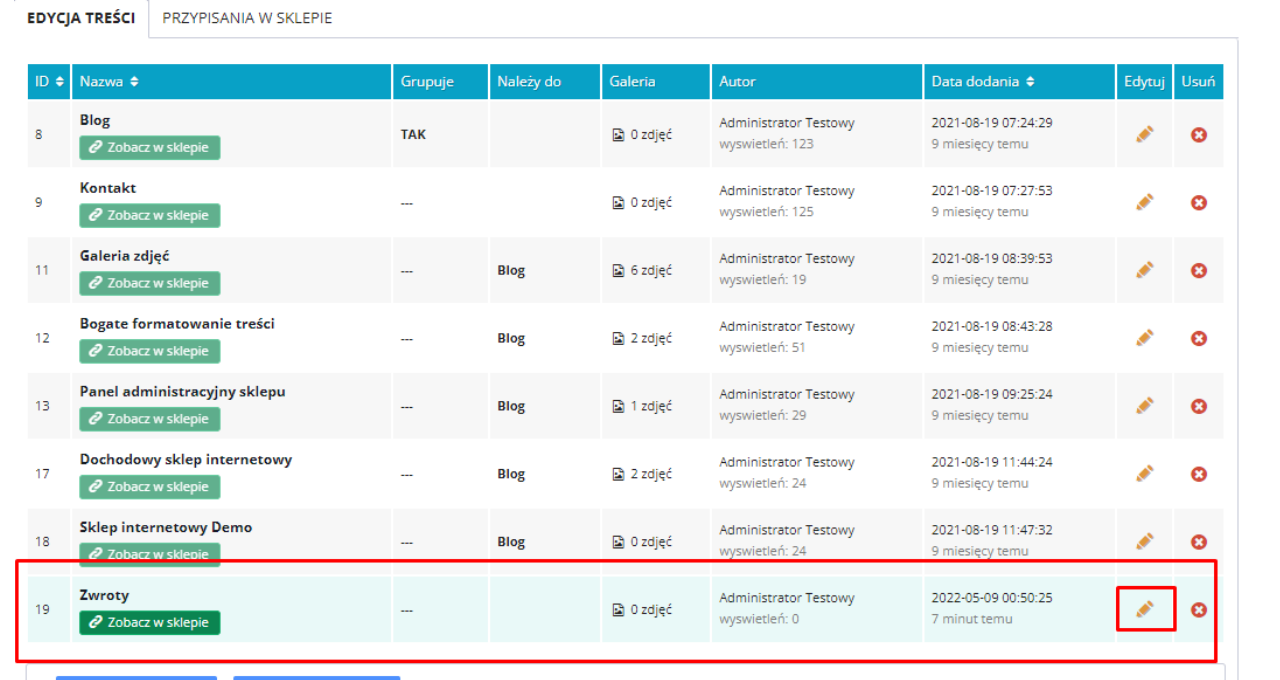Switch to the Edycja treści tab
The width and height of the screenshot is (1280, 680).
(x=81, y=18)
